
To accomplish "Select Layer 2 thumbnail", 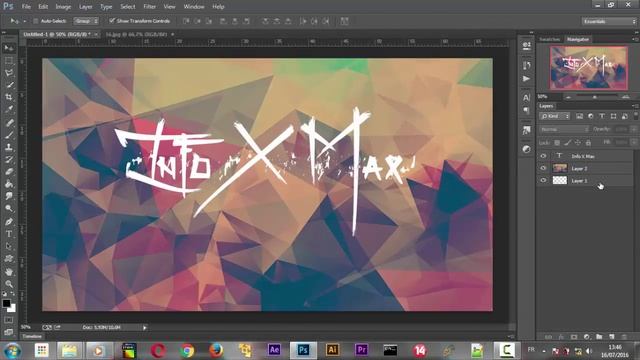I will coord(560,168).
